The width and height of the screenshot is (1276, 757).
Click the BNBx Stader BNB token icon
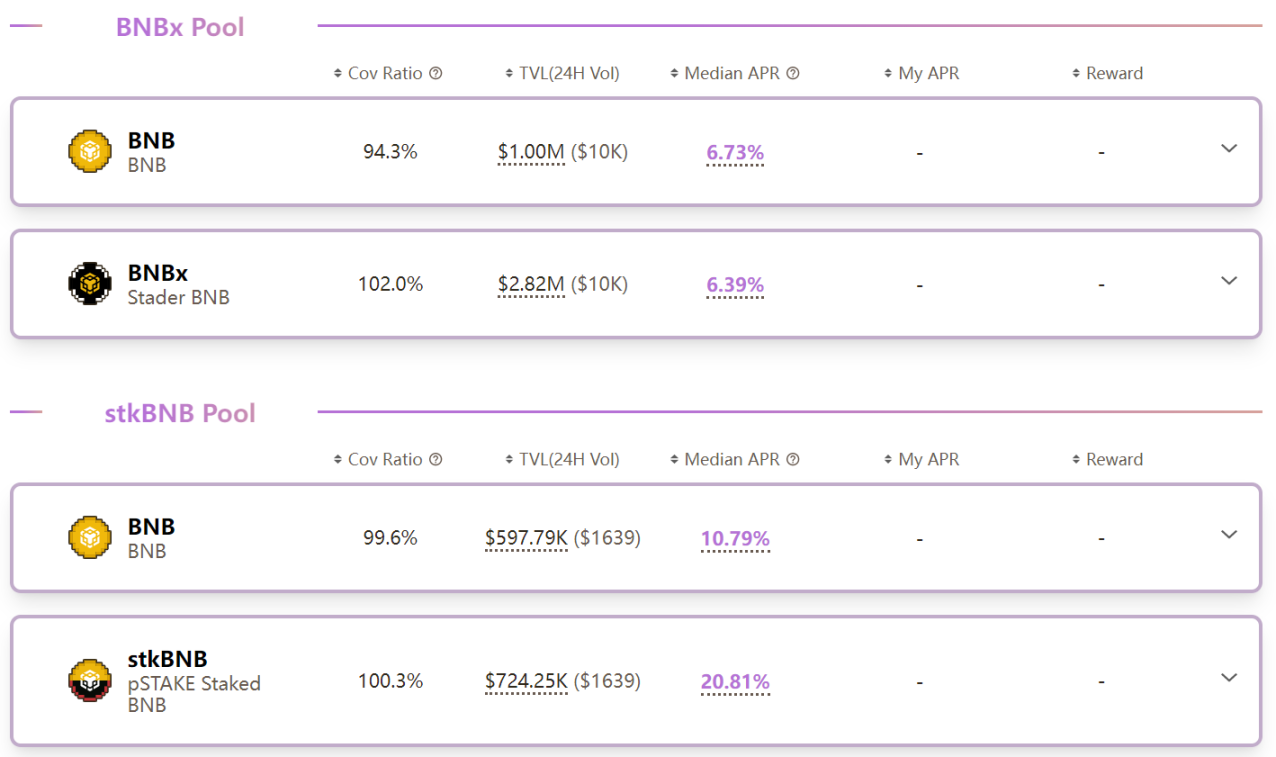90,284
